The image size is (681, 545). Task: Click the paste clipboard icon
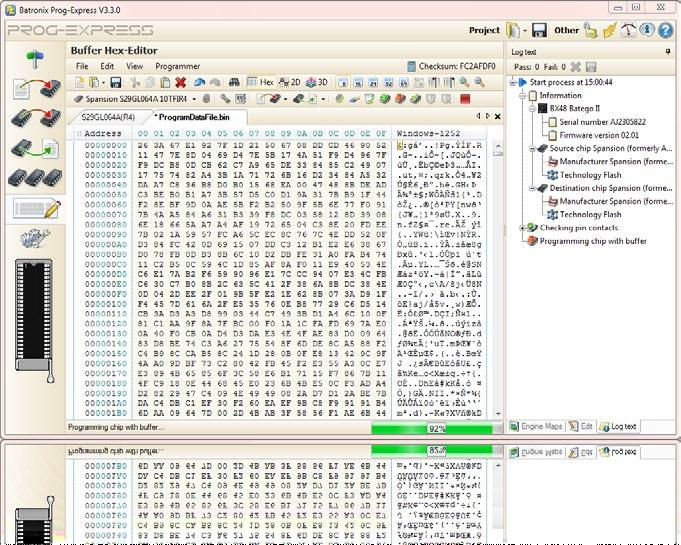[x=165, y=83]
